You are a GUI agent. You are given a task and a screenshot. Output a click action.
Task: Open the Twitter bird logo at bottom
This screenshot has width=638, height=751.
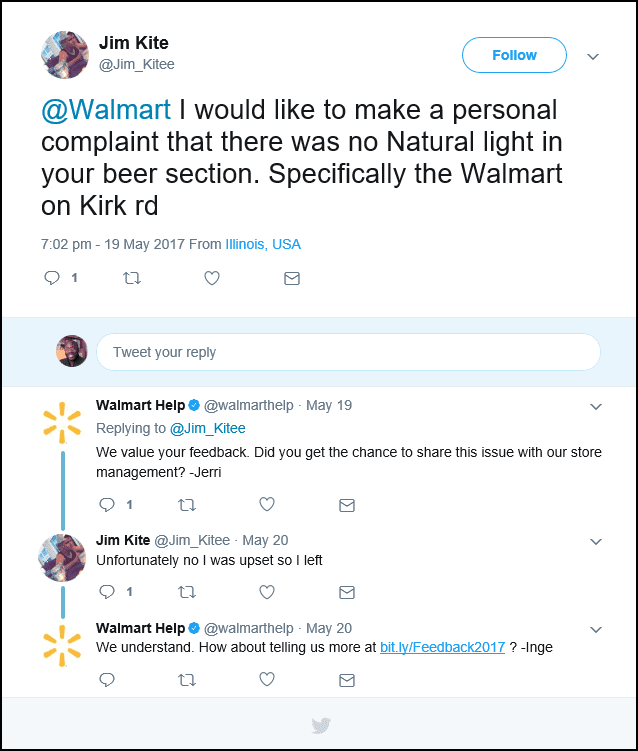pos(321,725)
